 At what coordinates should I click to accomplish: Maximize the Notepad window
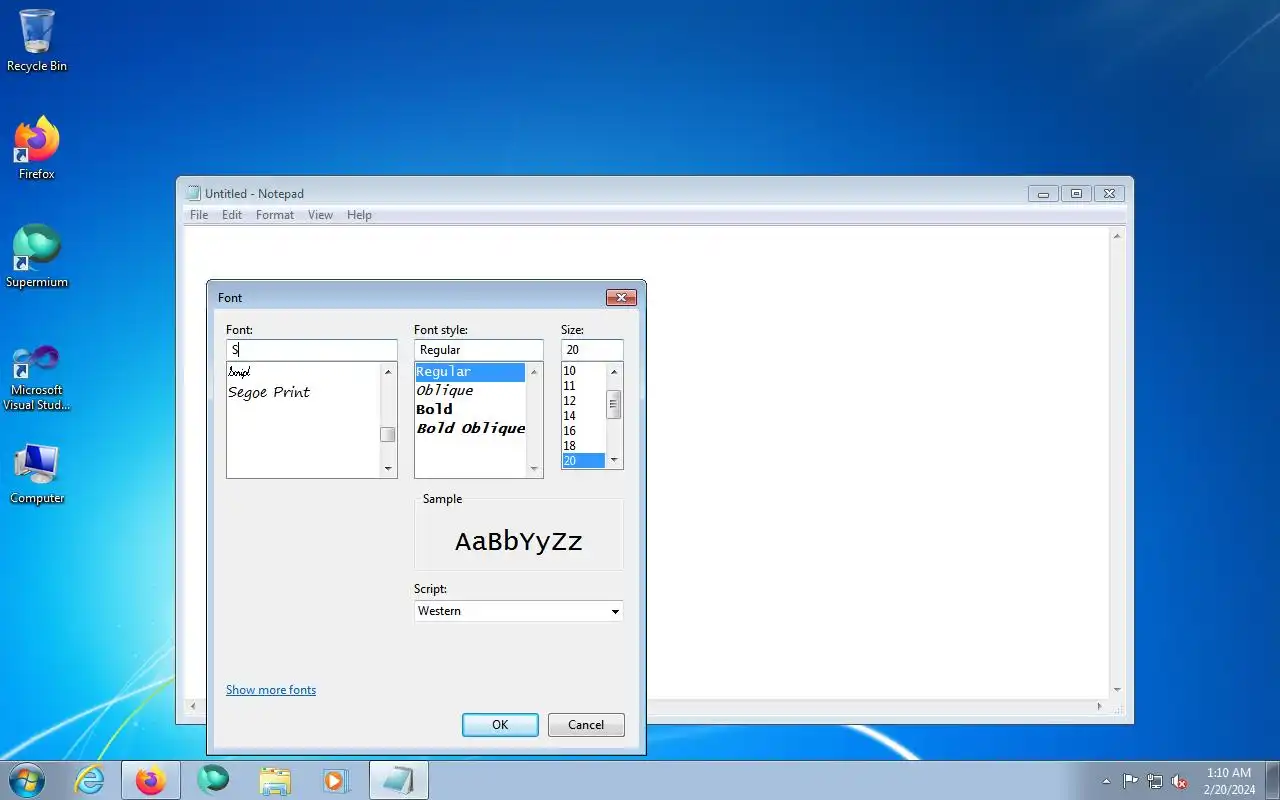[1076, 194]
